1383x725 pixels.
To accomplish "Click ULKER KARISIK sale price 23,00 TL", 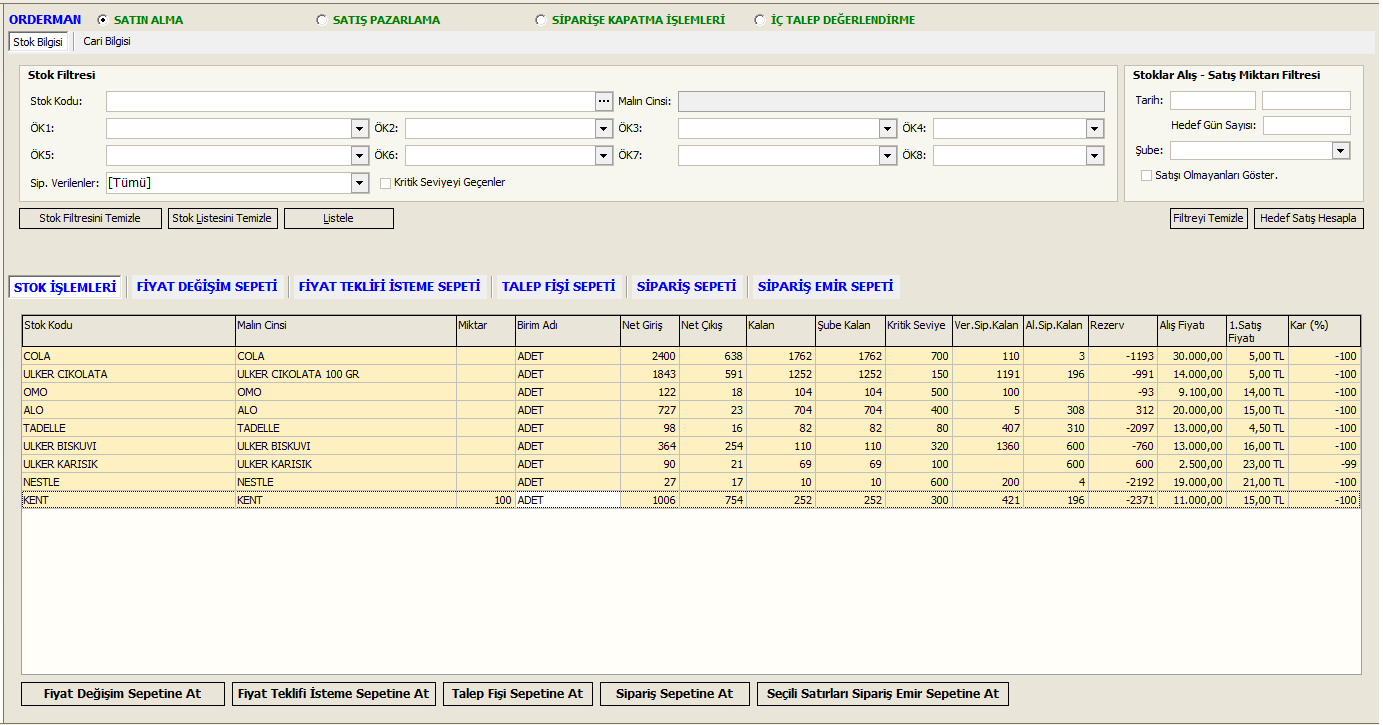I will [1257, 464].
